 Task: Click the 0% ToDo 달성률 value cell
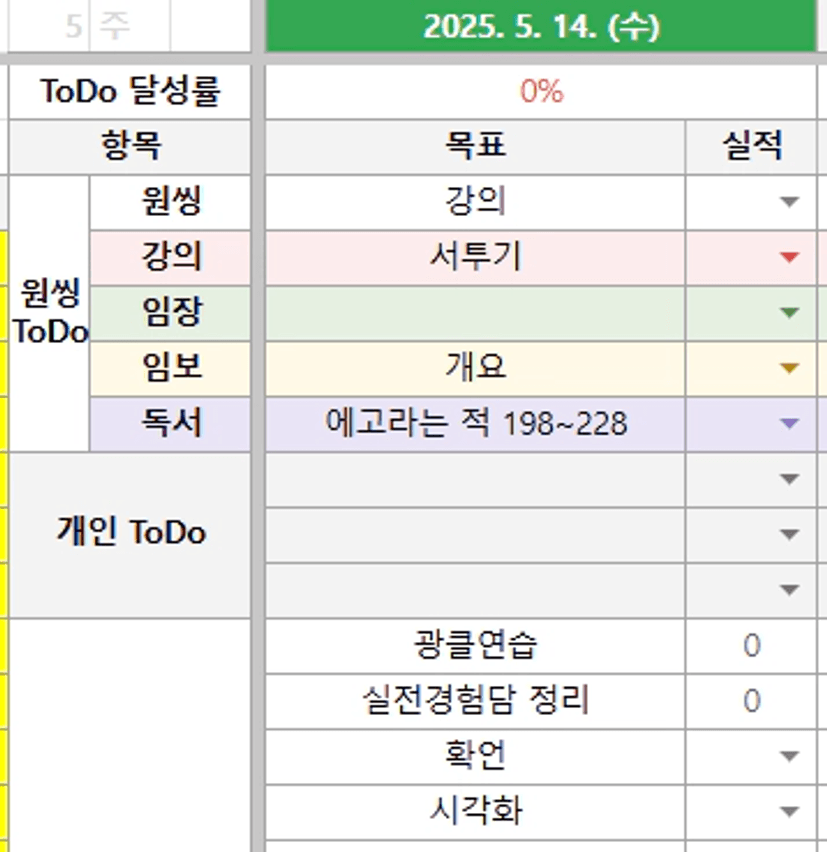[541, 92]
